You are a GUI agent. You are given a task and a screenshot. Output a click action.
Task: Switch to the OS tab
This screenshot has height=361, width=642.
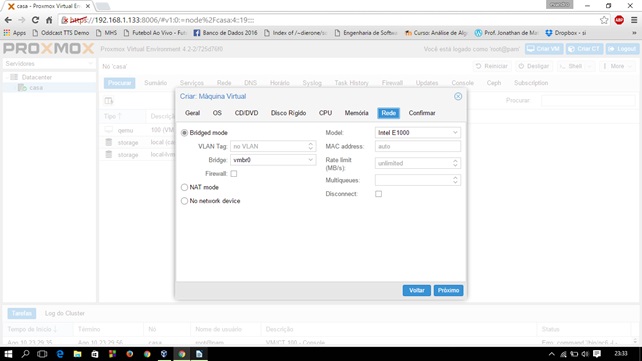(x=217, y=113)
